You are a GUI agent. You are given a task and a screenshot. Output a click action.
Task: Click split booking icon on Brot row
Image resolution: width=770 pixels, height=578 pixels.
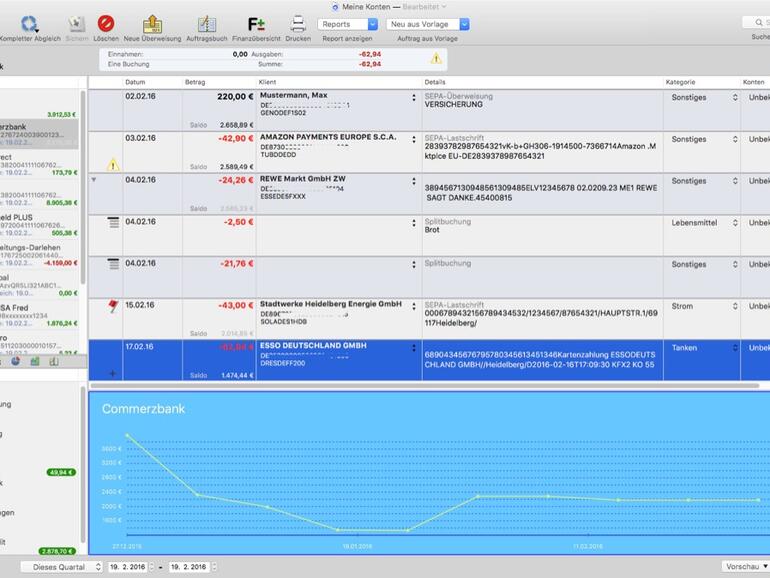coord(113,223)
